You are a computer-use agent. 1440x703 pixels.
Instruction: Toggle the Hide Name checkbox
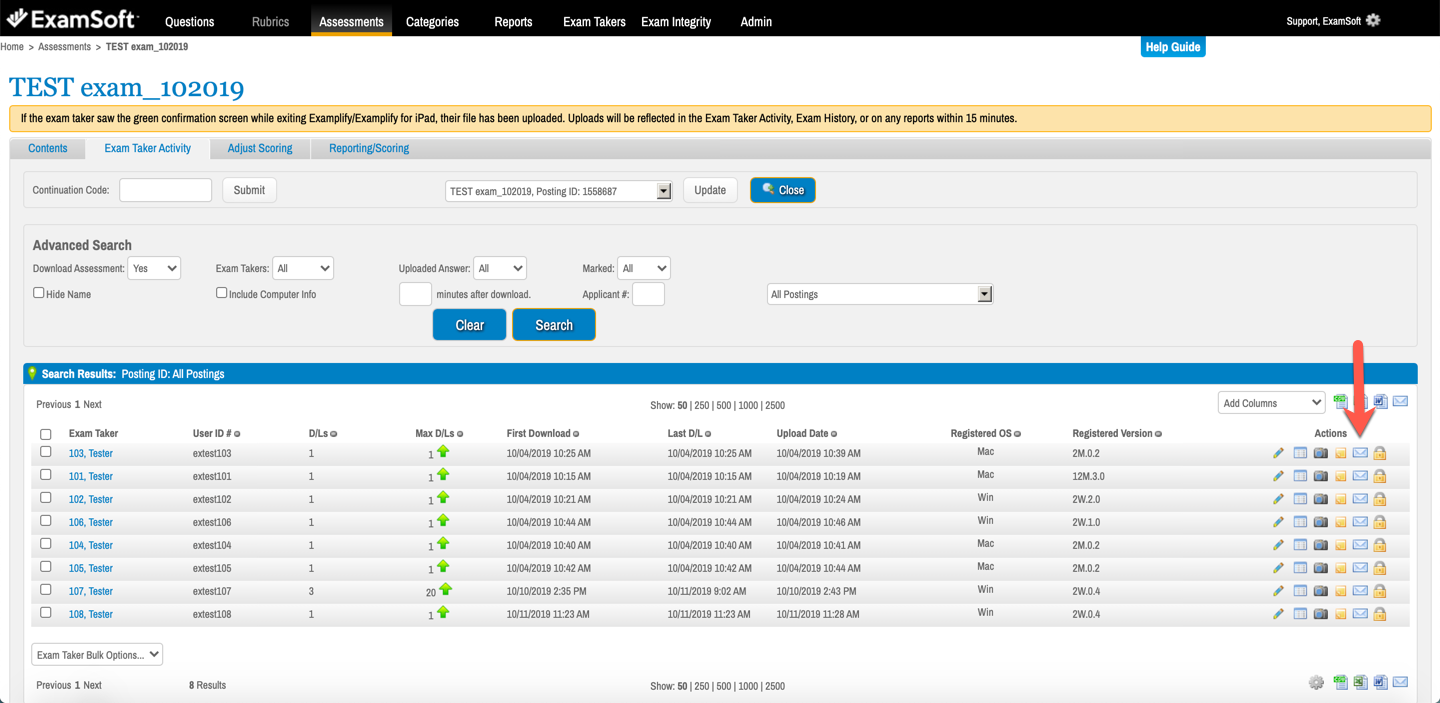point(39,293)
